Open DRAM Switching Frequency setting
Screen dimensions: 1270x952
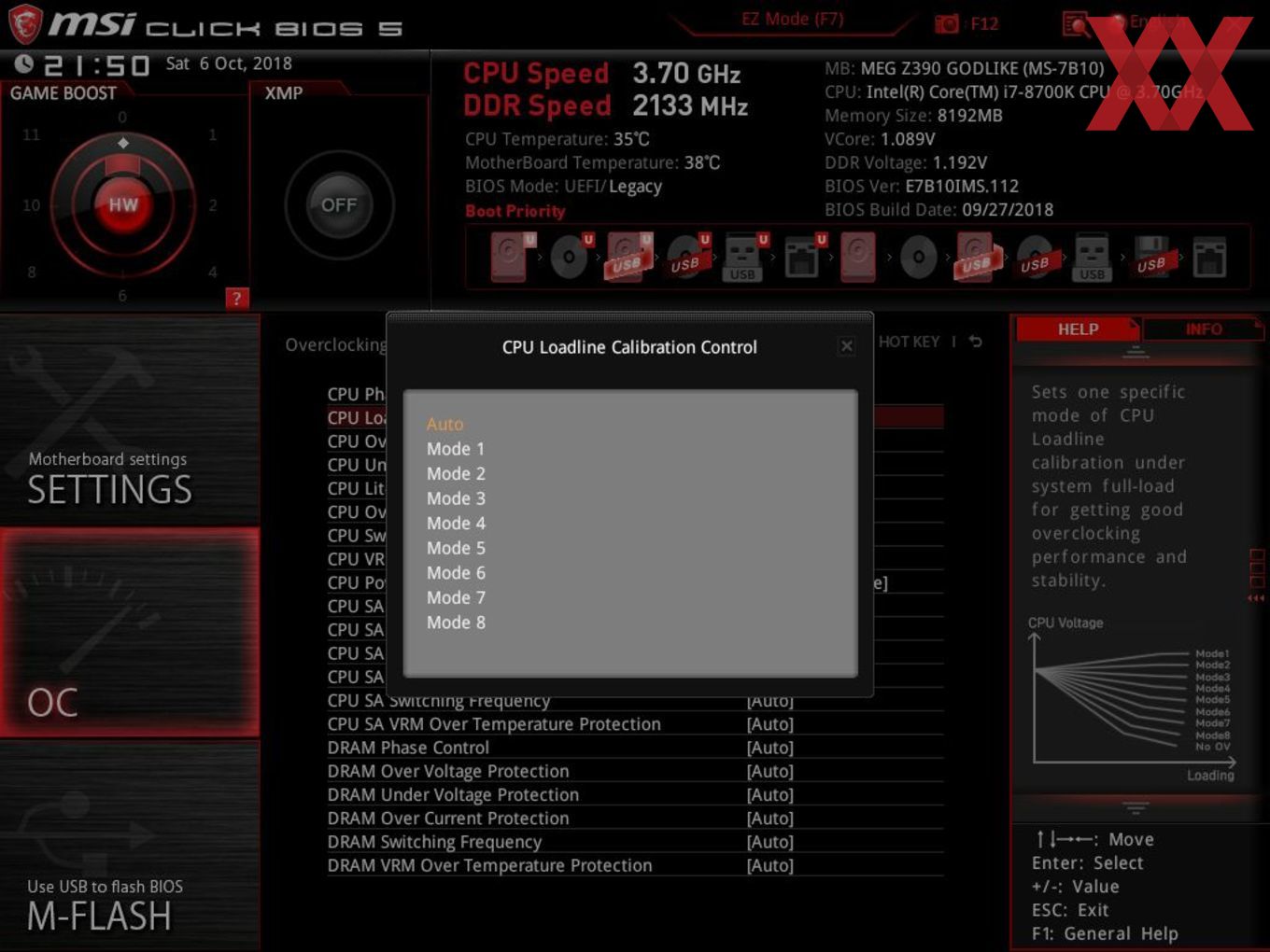(x=635, y=842)
